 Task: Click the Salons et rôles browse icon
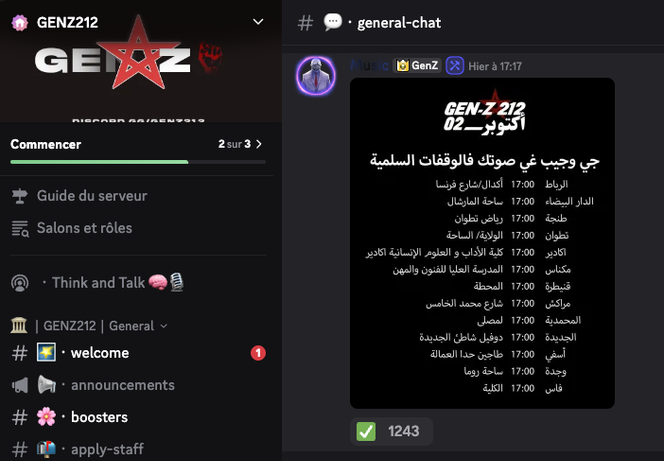[20, 229]
